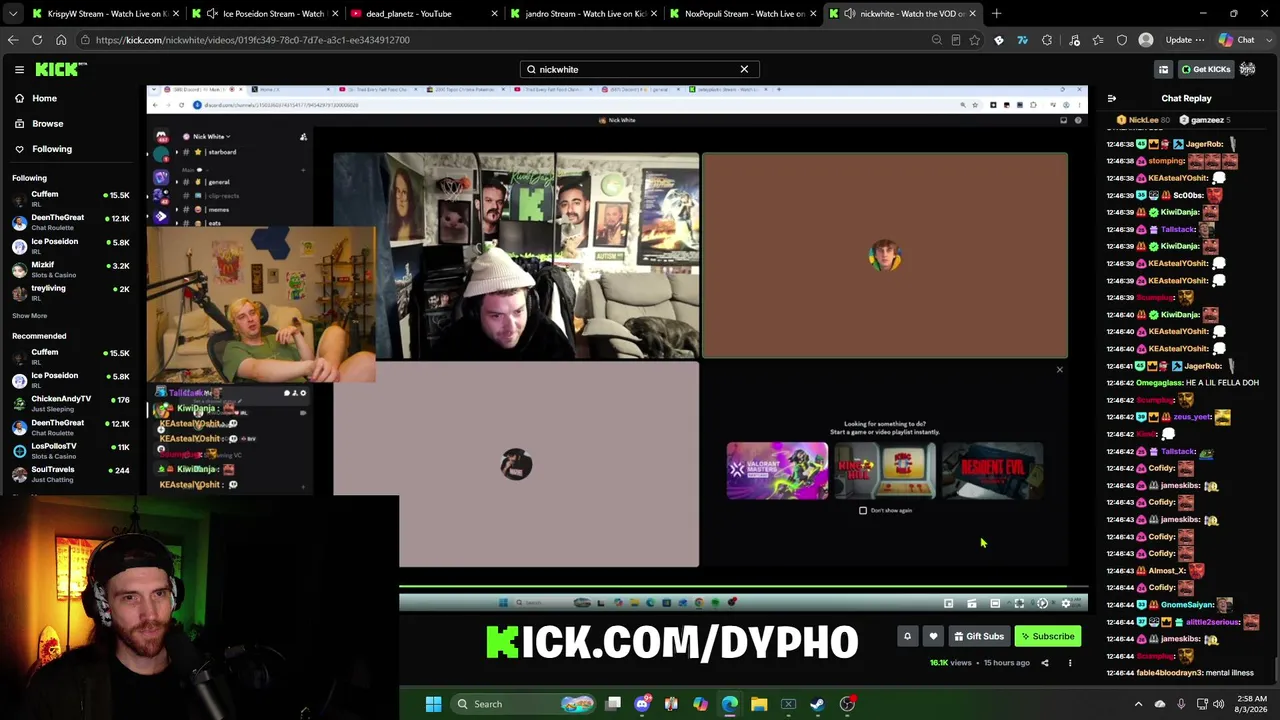Switch to the NoxPopuli Stream tab
The image size is (1280, 720).
pyautogui.click(x=743, y=14)
